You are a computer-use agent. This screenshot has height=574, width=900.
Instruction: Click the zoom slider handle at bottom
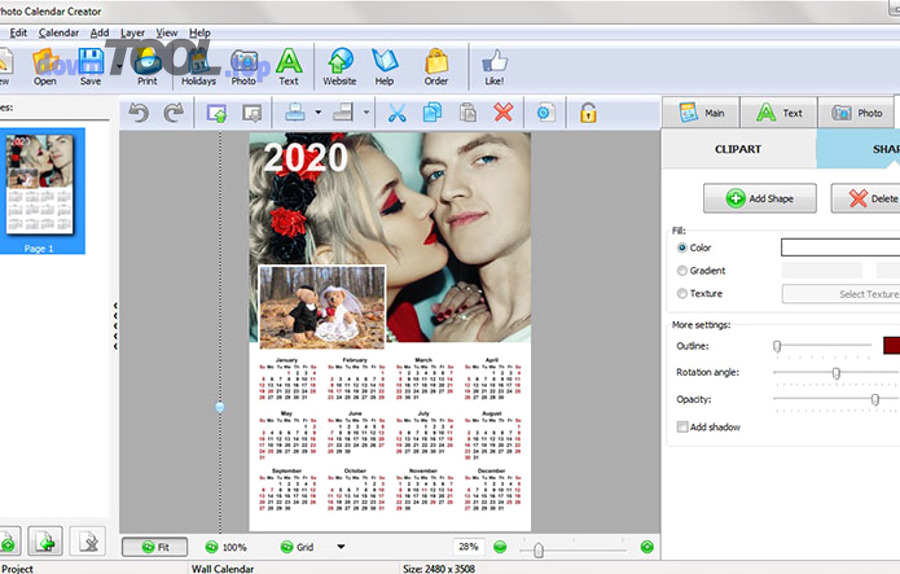(538, 550)
